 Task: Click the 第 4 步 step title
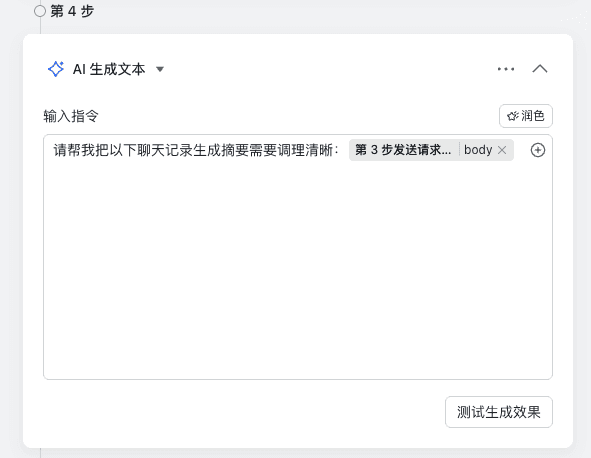click(72, 11)
